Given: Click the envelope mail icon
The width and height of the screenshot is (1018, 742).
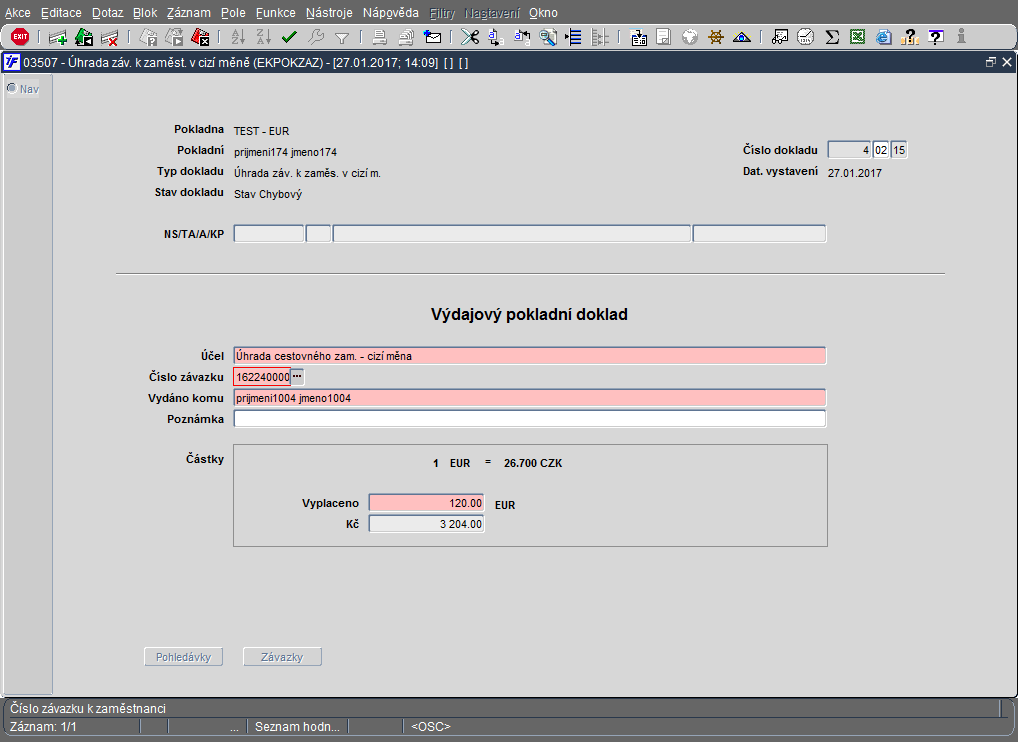Looking at the screenshot, I should pyautogui.click(x=432, y=37).
